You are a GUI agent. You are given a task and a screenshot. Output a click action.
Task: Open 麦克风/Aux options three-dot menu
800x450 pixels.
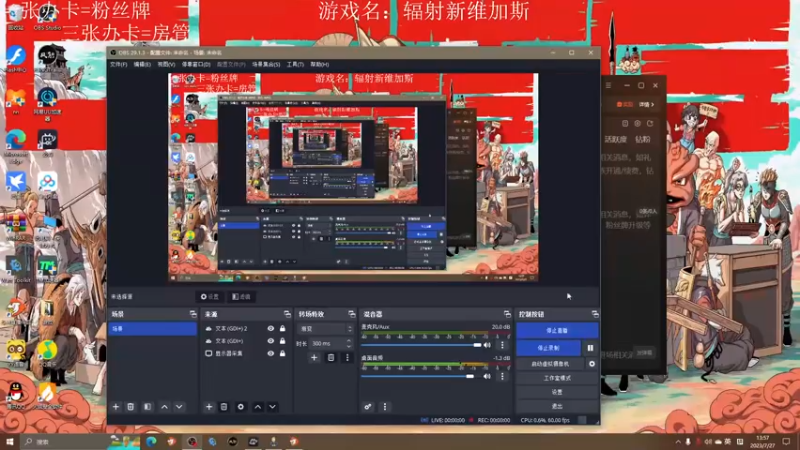tap(502, 345)
